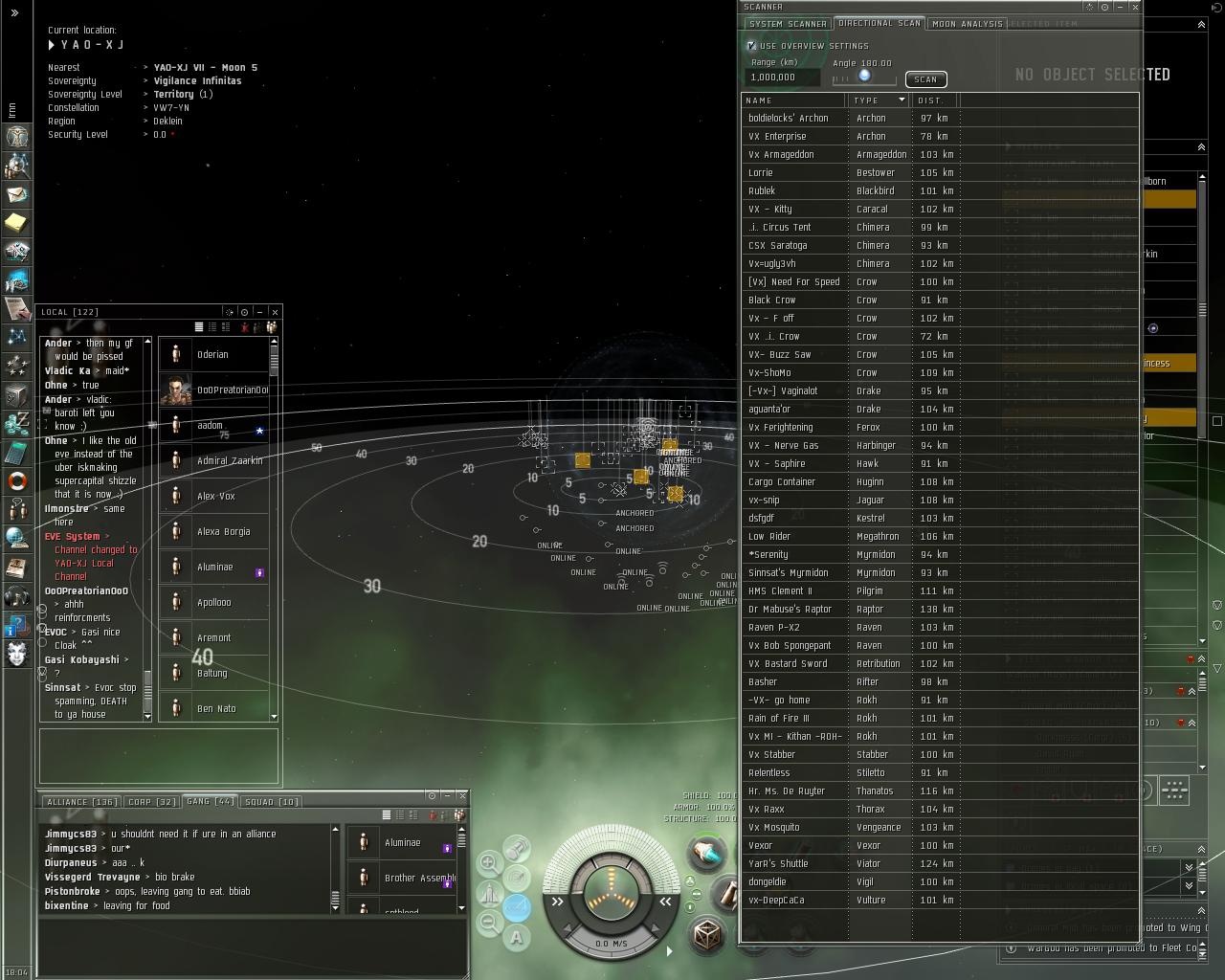Click the Scan button
The width and height of the screenshot is (1225, 980).
click(x=925, y=79)
